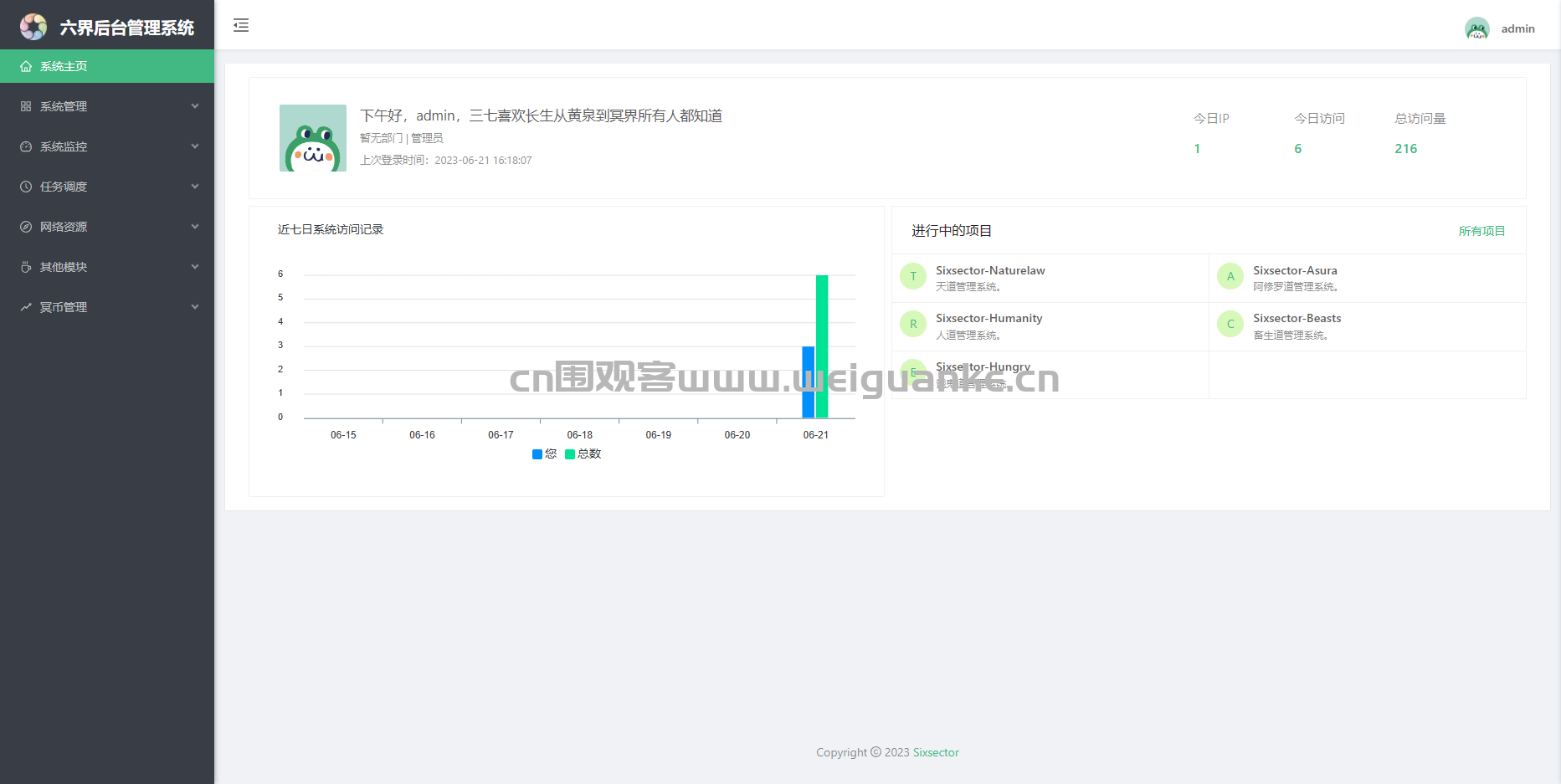
Task: Open the Sixsector-Humanity project link
Action: [989, 318]
